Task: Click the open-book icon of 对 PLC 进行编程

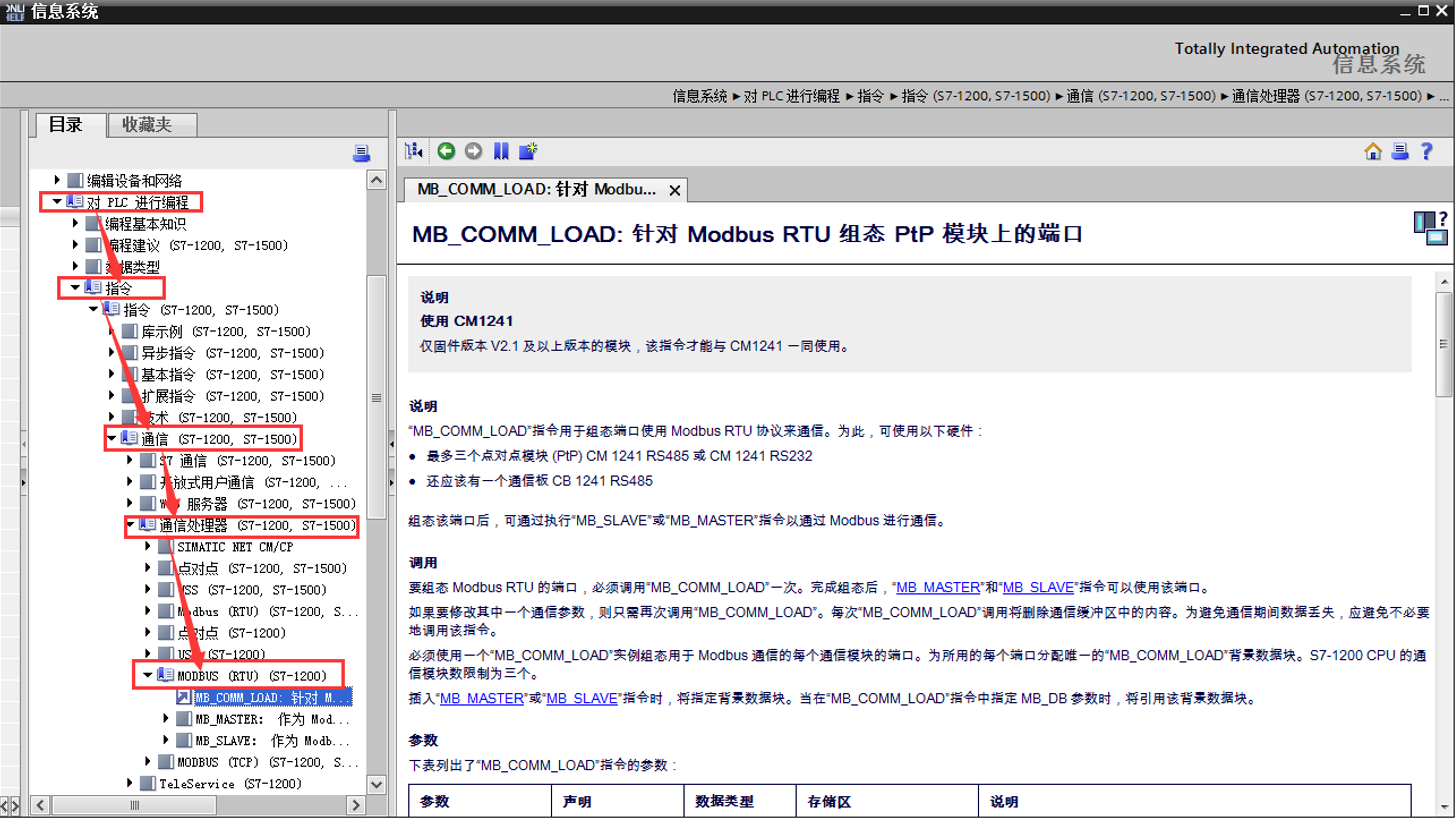Action: pos(75,202)
